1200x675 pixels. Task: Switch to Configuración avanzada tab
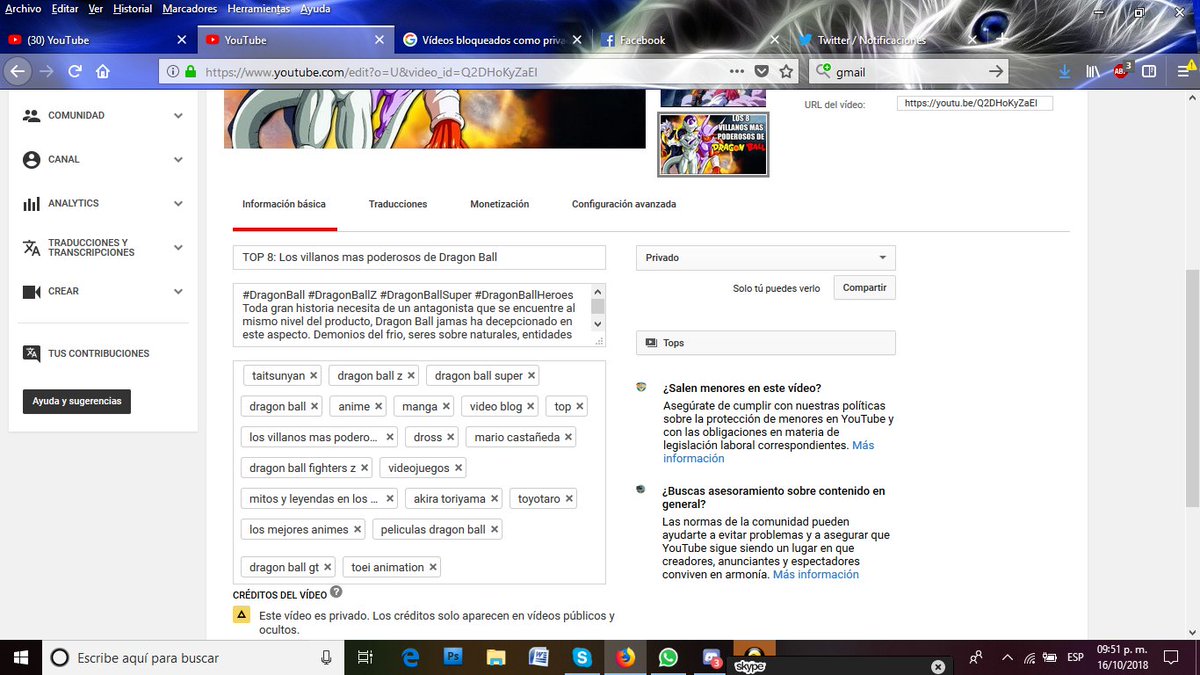tap(624, 204)
